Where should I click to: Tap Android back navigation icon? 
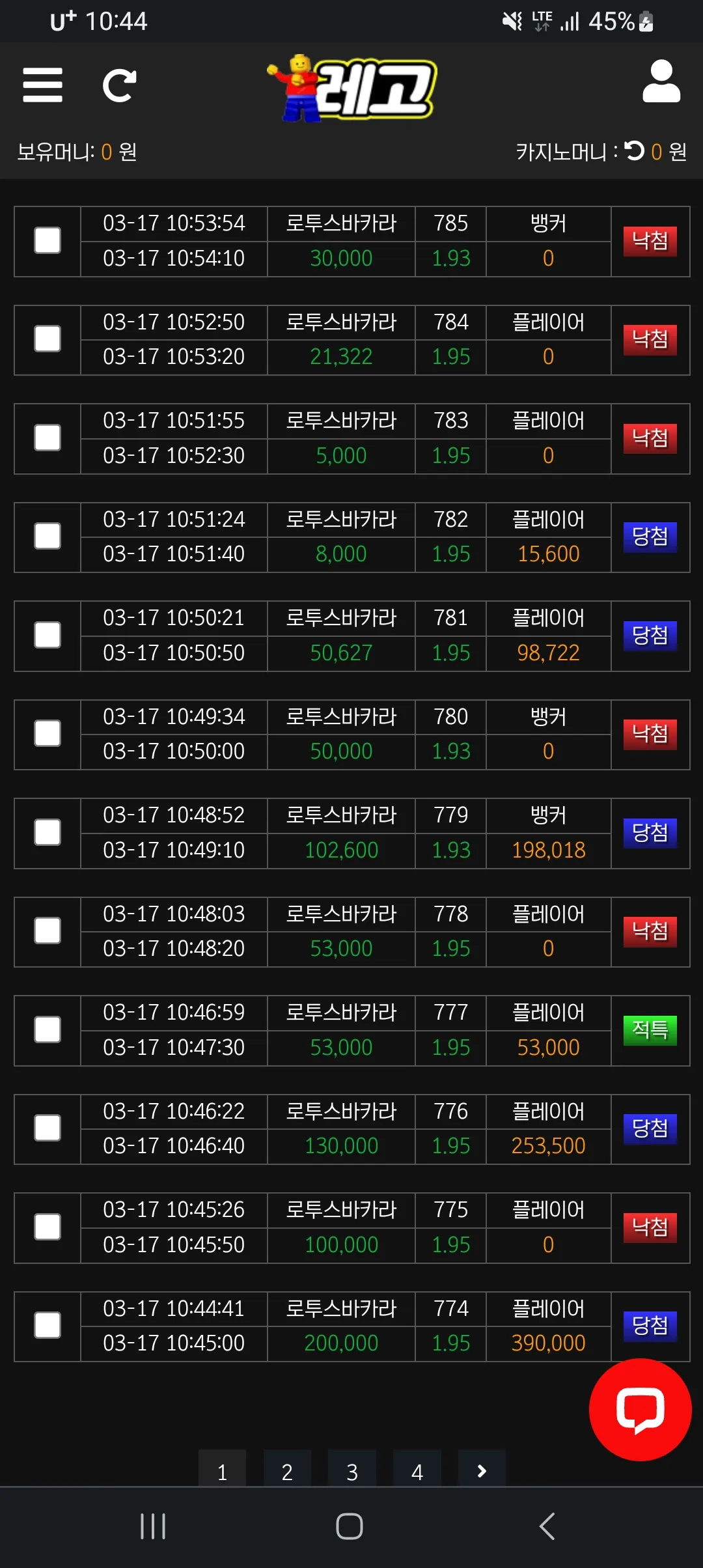tap(547, 1526)
